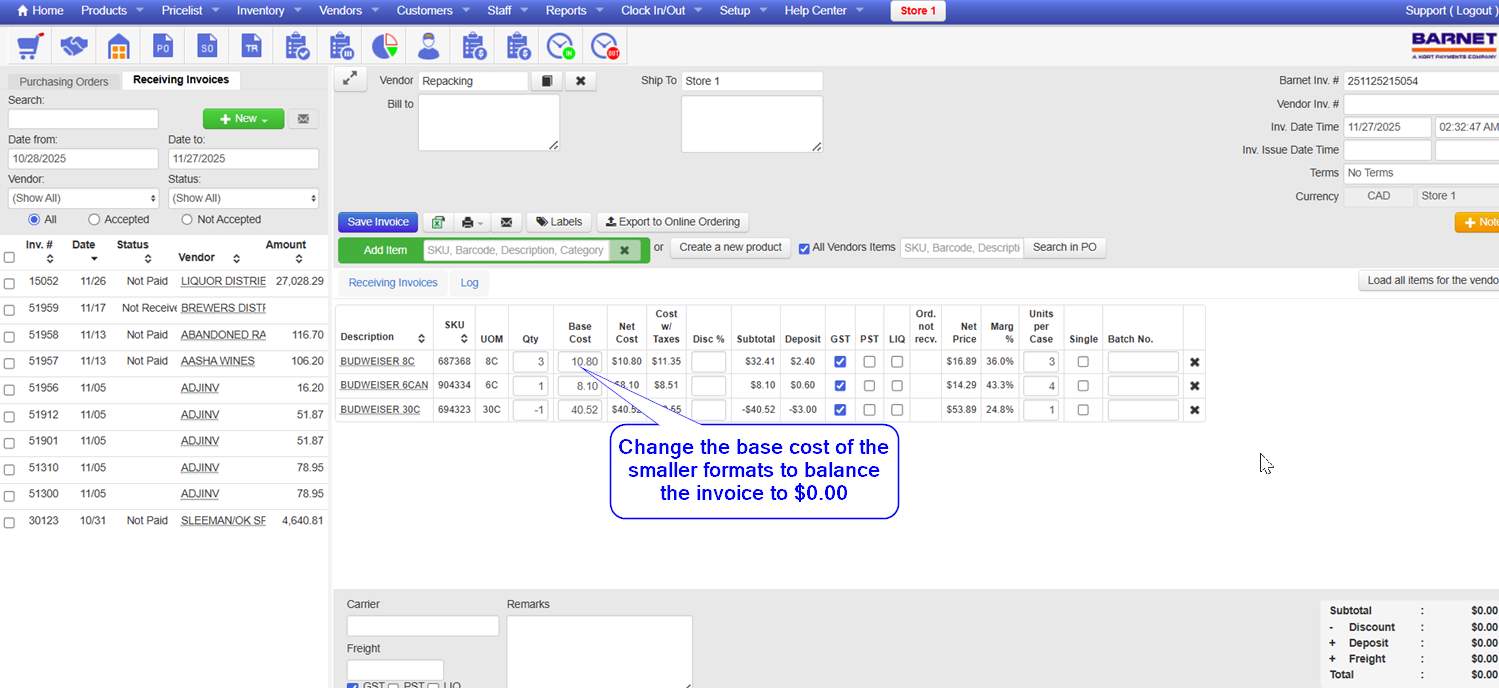Remove the BUDWEISER 30C row
The image size is (1499, 688).
pos(1194,410)
